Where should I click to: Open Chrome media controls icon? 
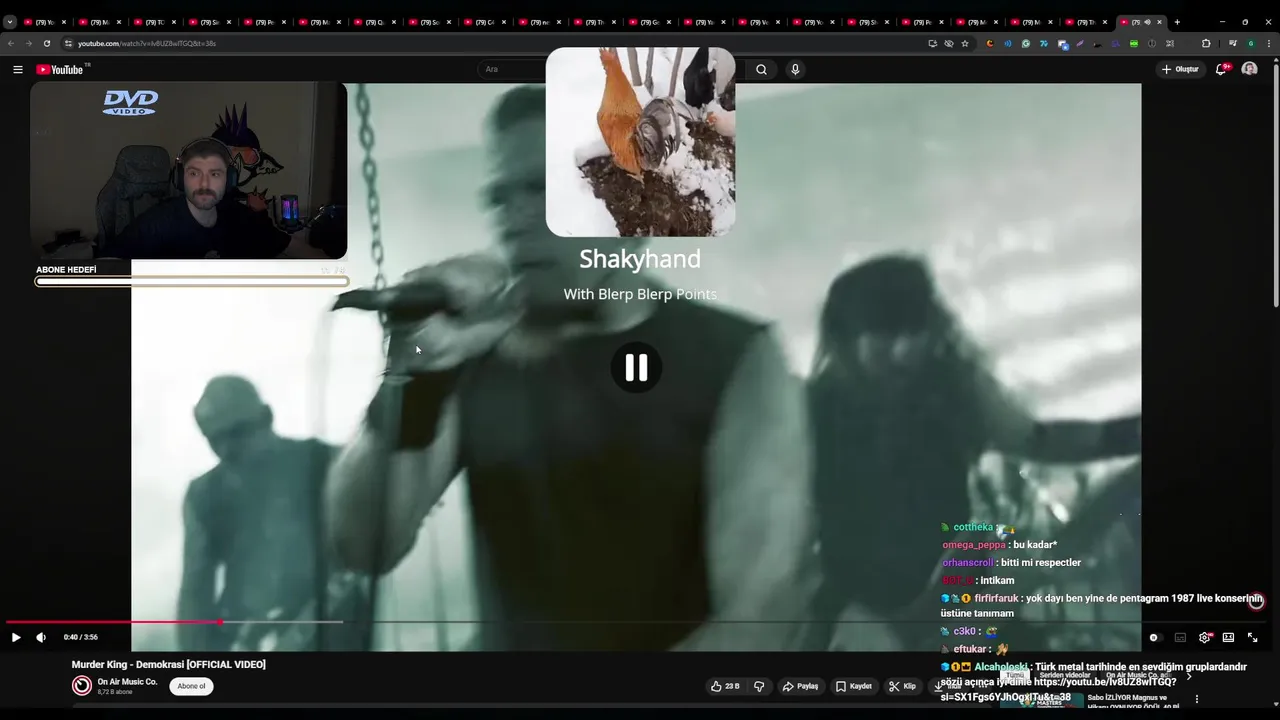tap(1233, 43)
